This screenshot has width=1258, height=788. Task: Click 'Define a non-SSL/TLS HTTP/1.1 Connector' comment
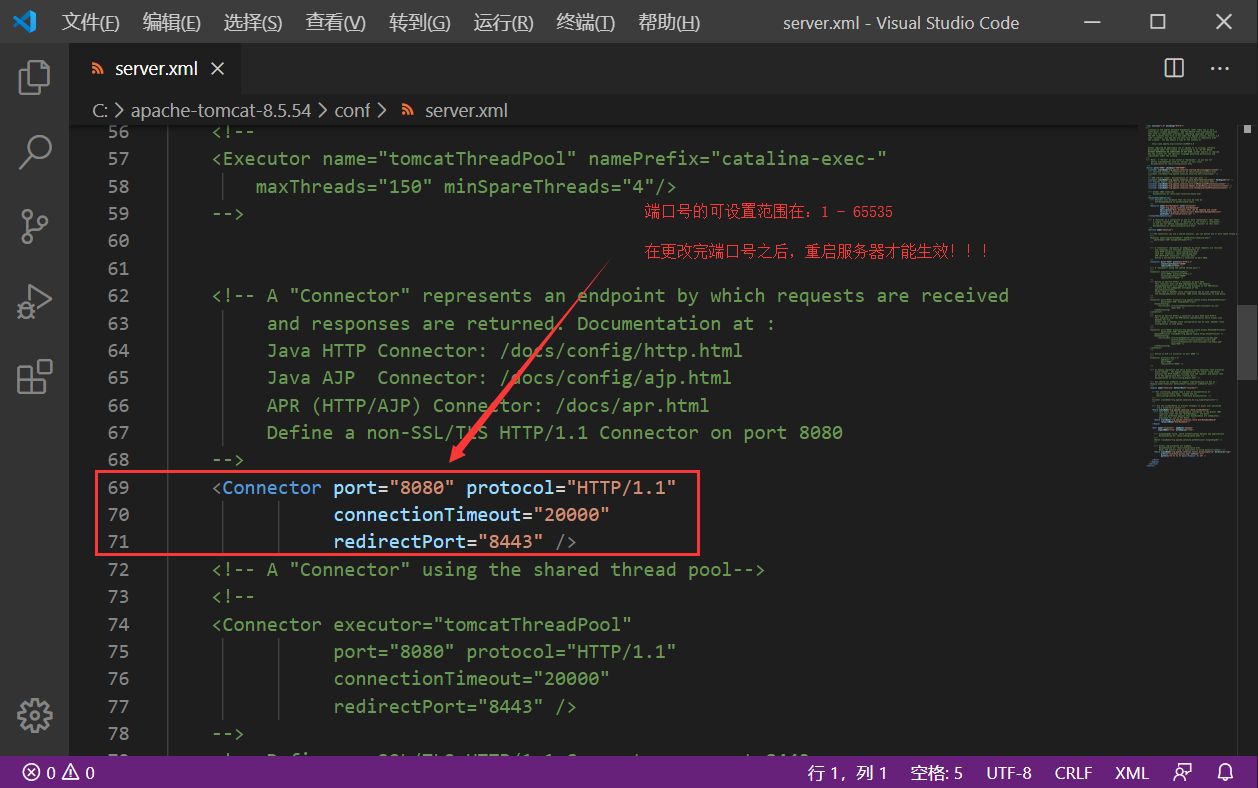[477, 432]
